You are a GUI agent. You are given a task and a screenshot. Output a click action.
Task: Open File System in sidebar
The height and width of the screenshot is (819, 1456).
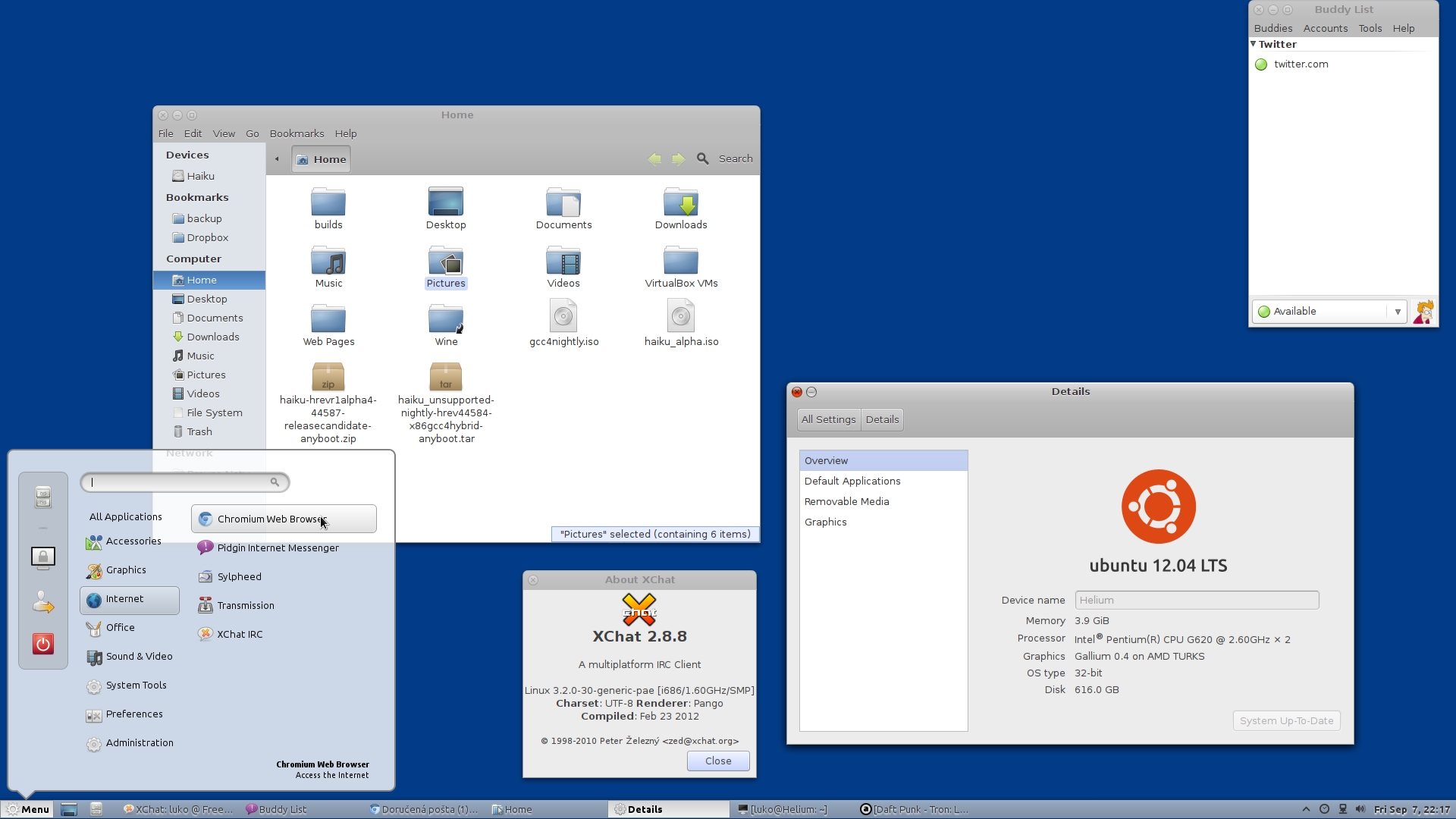click(209, 413)
